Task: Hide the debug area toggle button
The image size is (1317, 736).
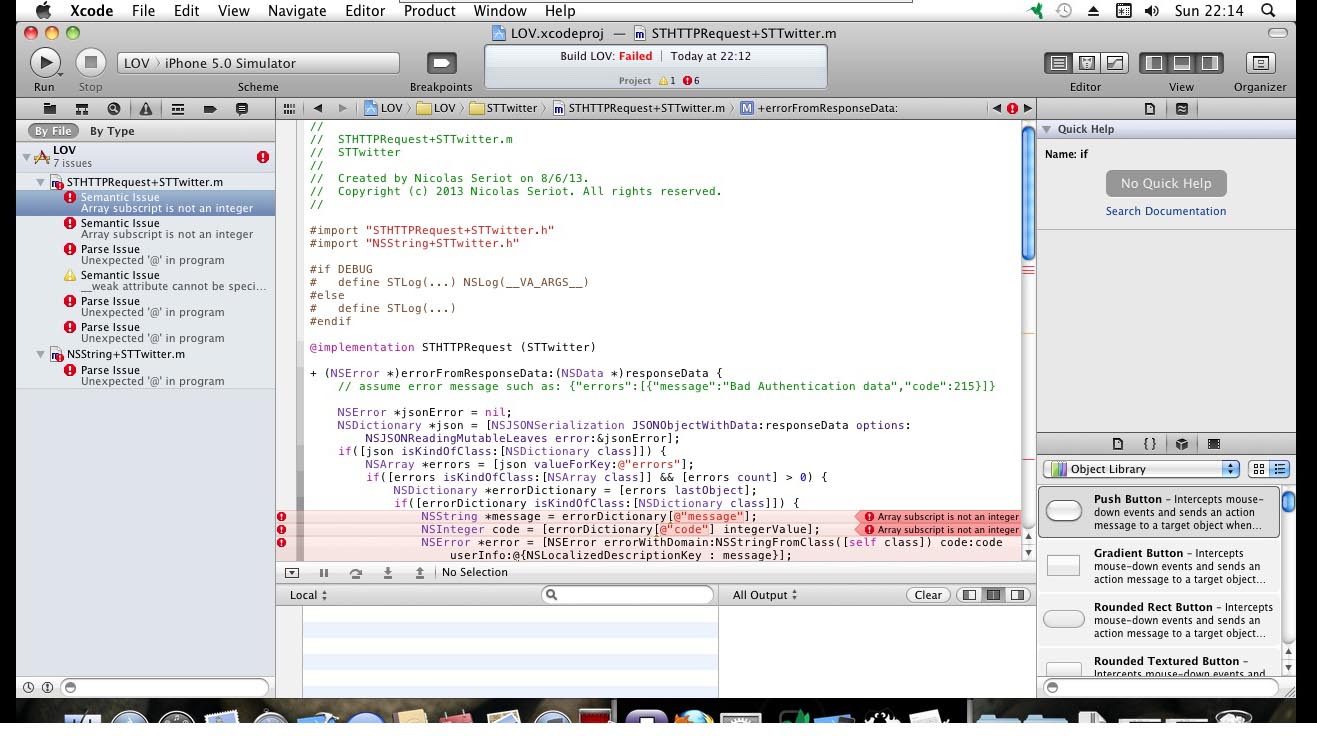Action: point(292,573)
